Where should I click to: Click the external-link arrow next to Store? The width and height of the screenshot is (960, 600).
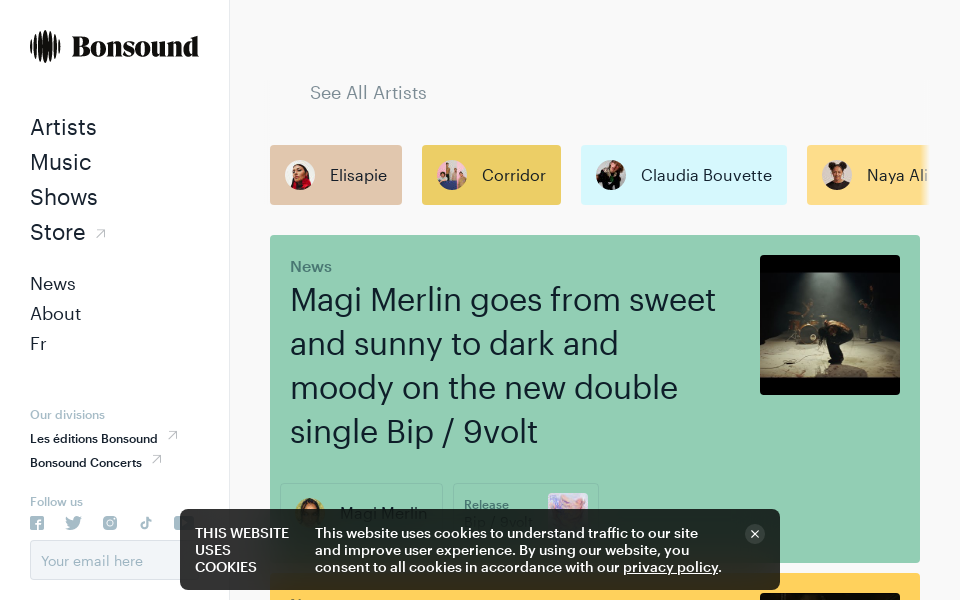(x=101, y=231)
